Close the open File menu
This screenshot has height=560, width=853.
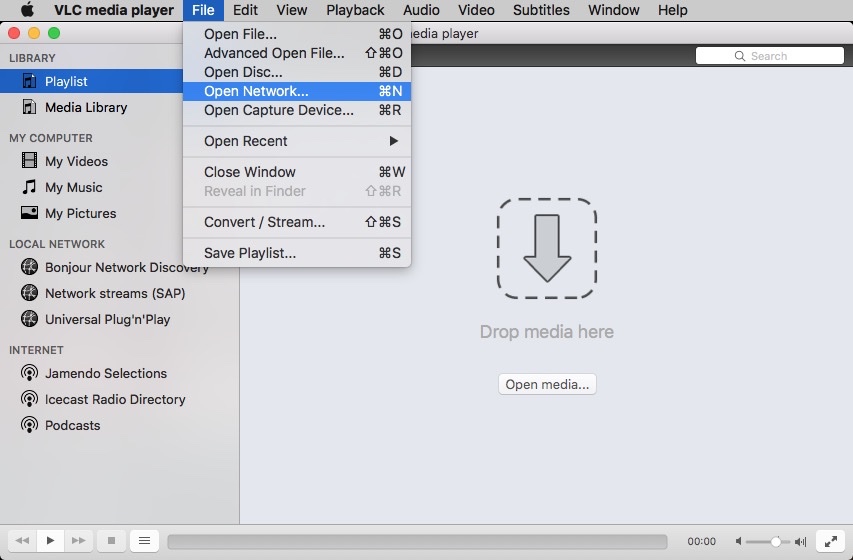point(203,10)
